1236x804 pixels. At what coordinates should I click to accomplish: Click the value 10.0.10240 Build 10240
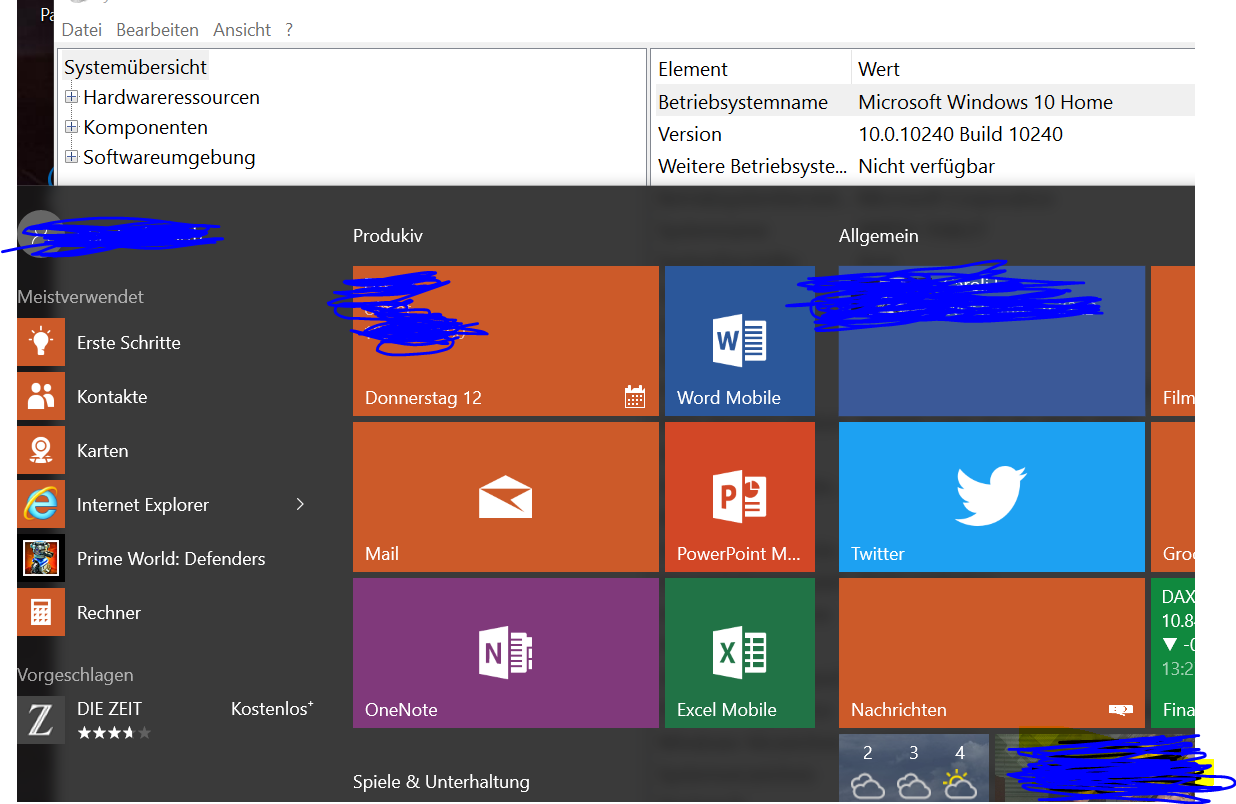point(960,134)
